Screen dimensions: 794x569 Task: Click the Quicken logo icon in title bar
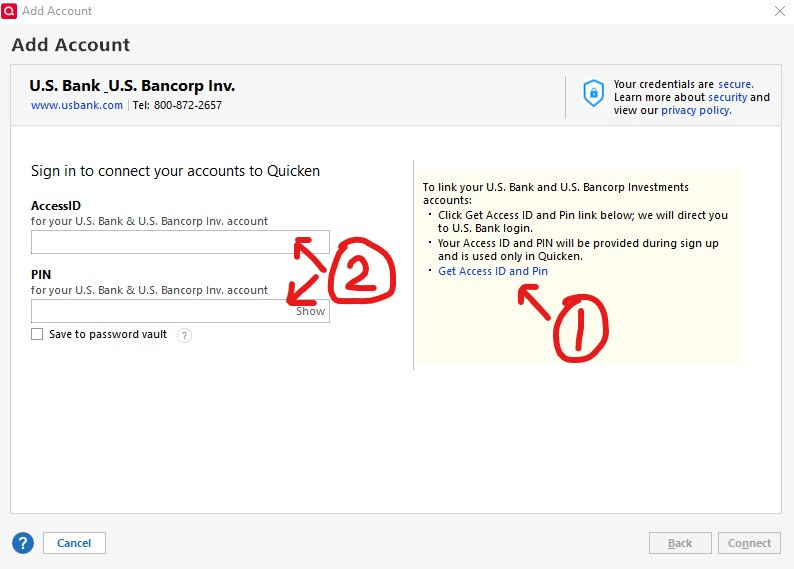pos(9,11)
